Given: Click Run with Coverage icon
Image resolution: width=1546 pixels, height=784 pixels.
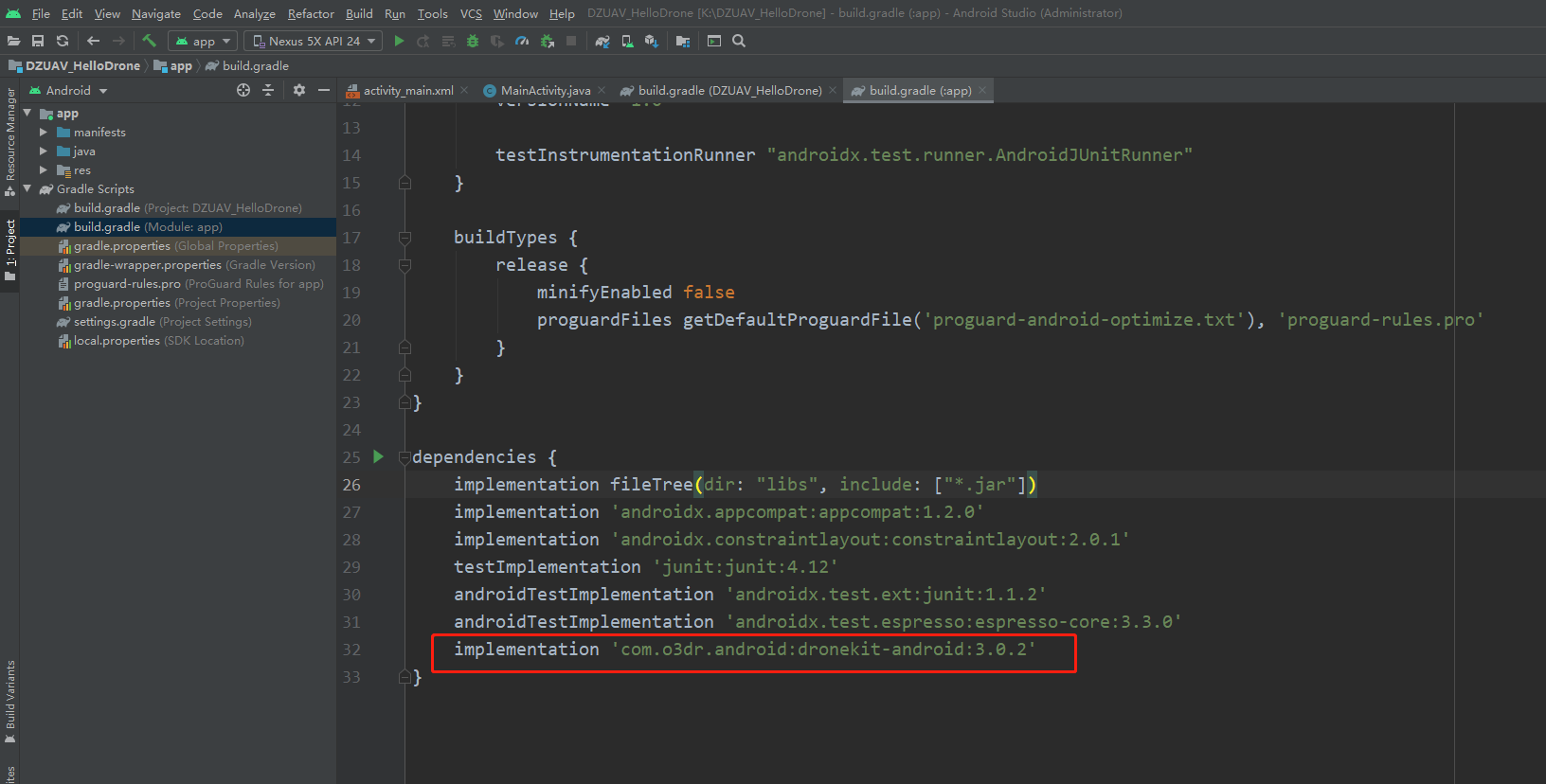Looking at the screenshot, I should point(497,41).
